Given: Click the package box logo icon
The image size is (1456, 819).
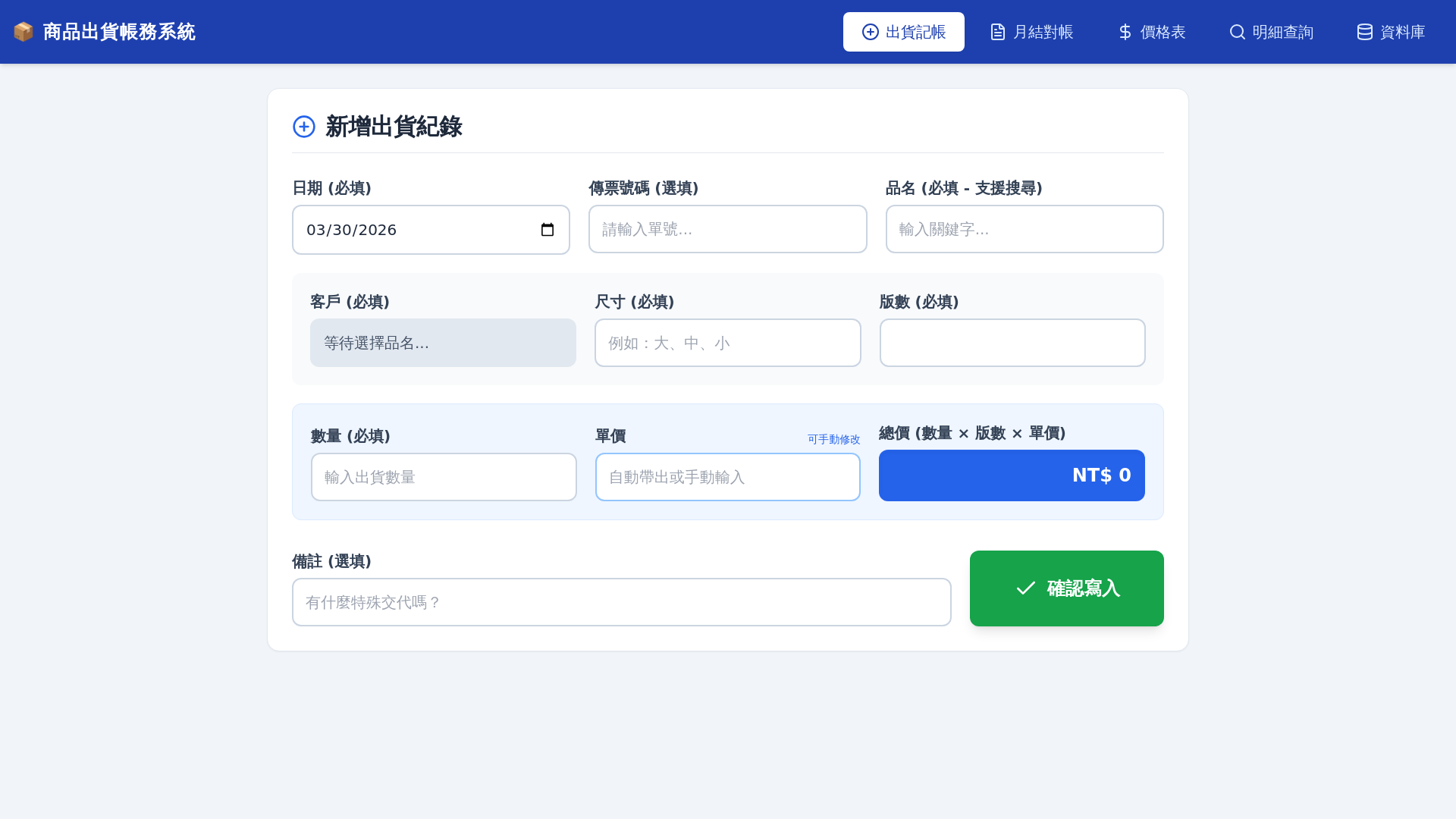Looking at the screenshot, I should pyautogui.click(x=24, y=32).
